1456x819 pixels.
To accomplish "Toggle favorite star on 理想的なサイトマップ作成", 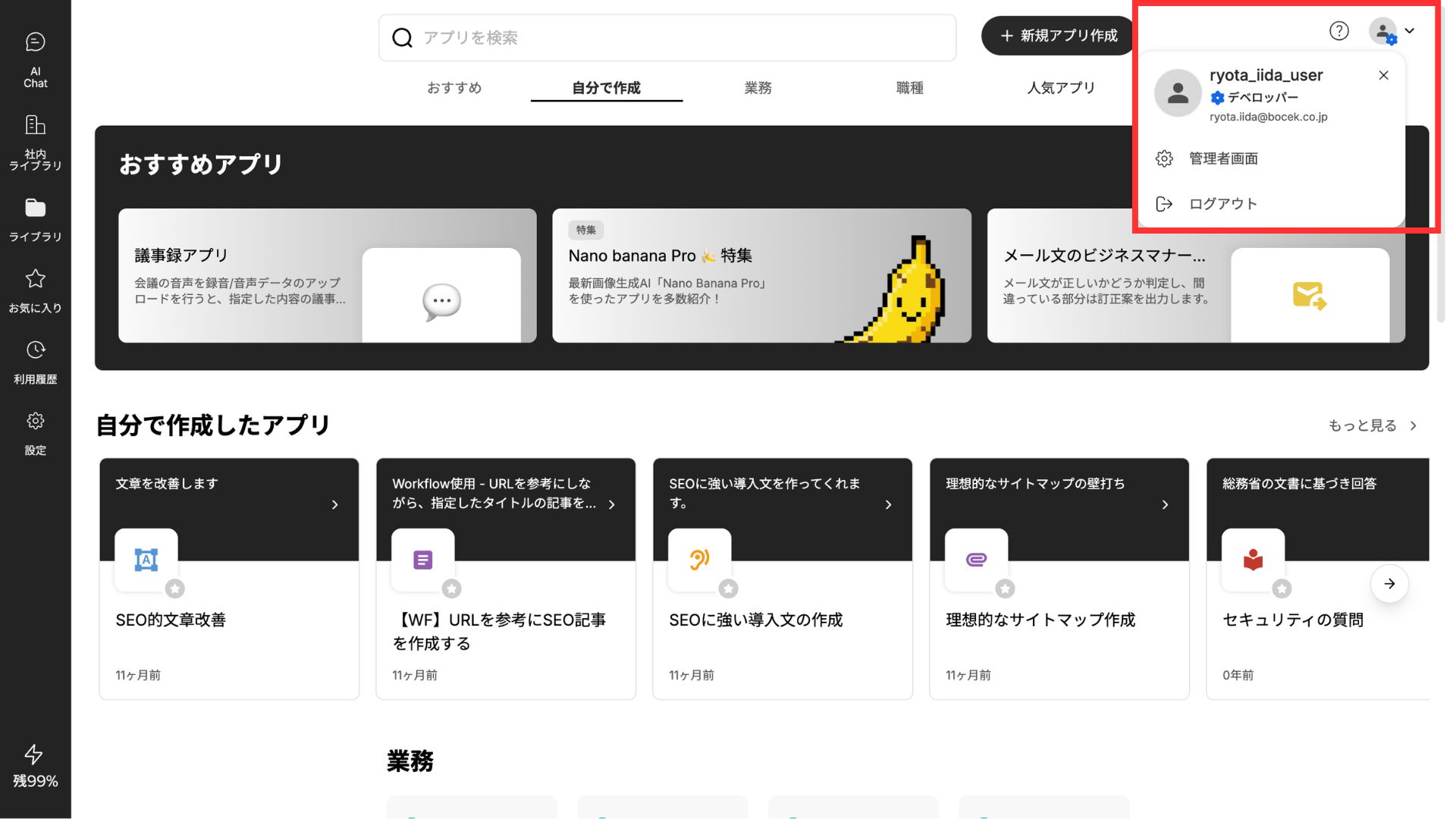I will click(x=1006, y=588).
